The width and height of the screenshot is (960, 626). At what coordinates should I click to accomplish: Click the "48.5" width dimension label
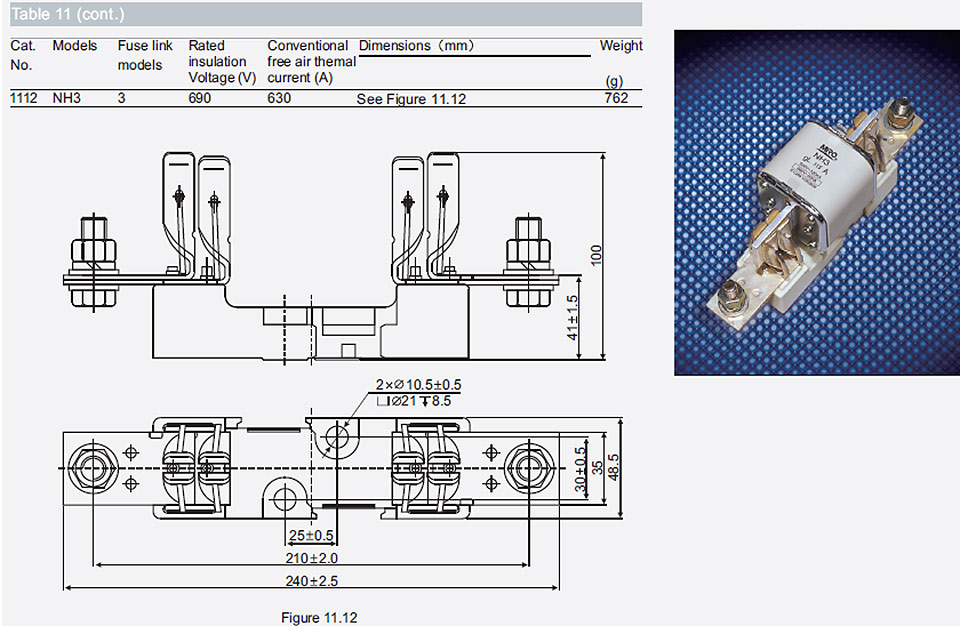(x=613, y=468)
